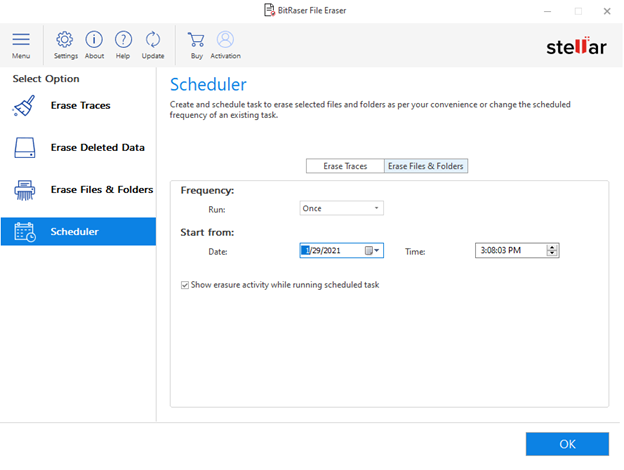This screenshot has width=624, height=470.
Task: Click the Scheduler calendar icon
Action: click(25, 232)
